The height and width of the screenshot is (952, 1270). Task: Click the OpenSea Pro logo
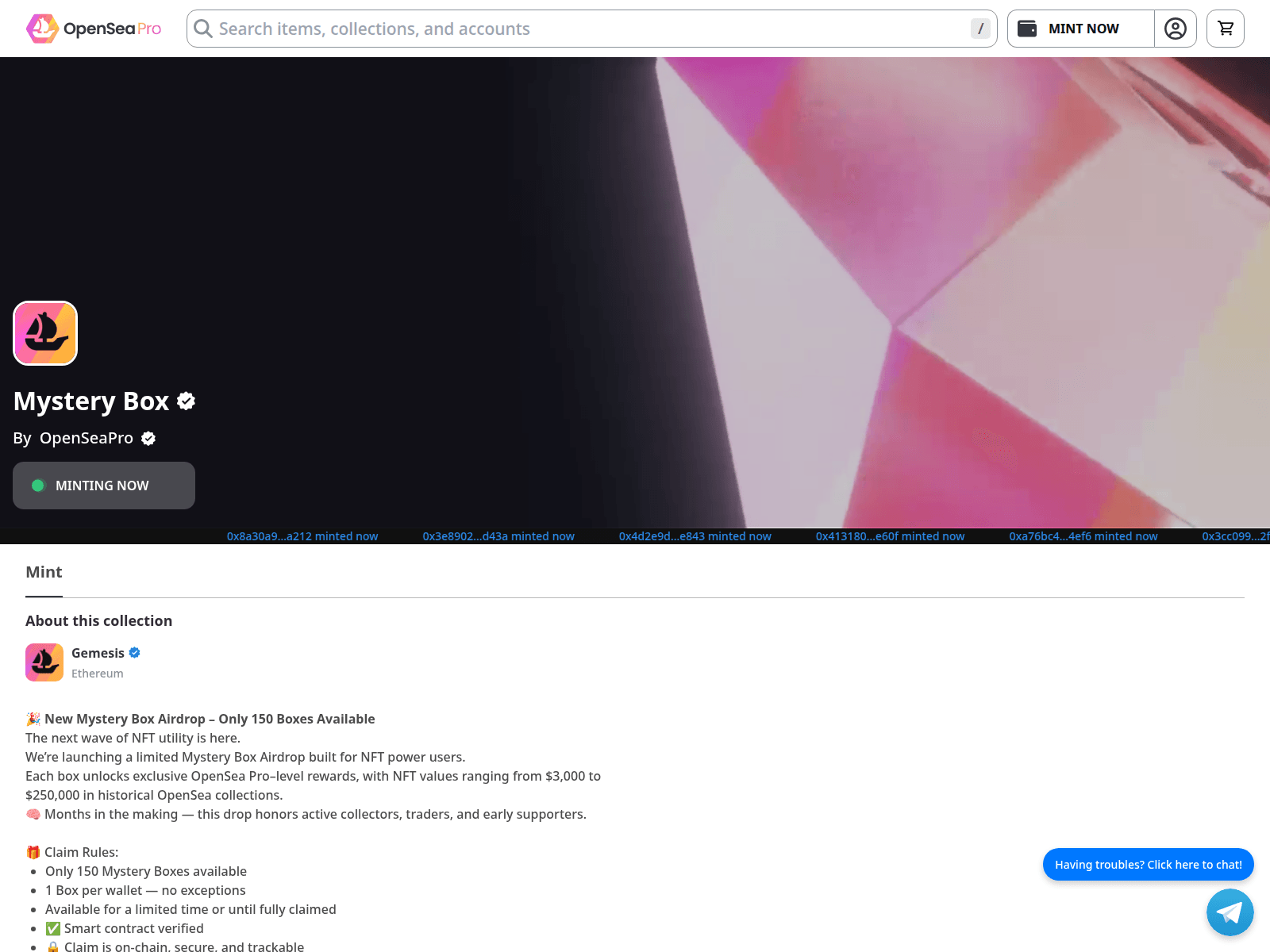pyautogui.click(x=94, y=29)
